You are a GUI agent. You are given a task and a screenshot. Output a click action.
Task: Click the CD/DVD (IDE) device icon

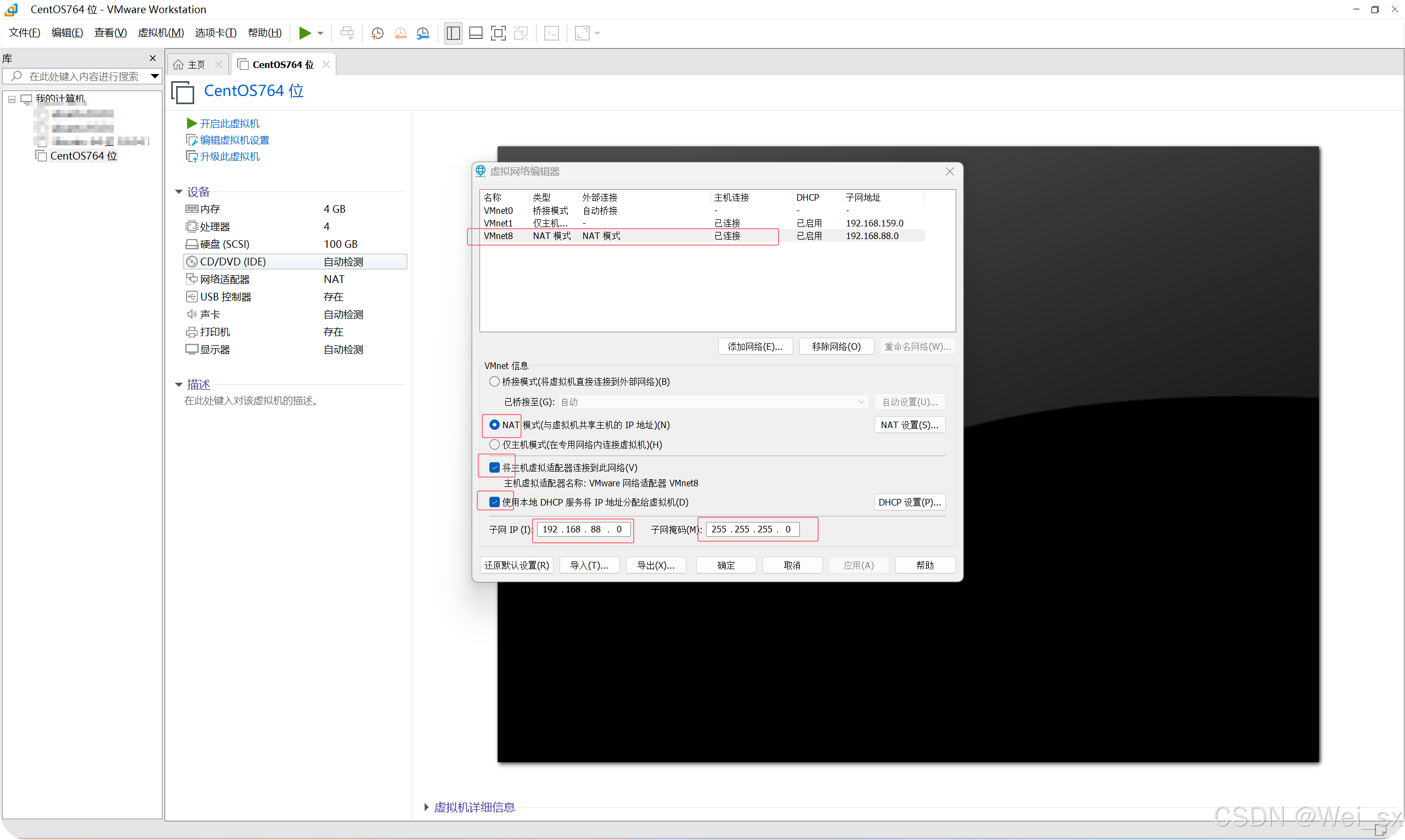coord(191,262)
